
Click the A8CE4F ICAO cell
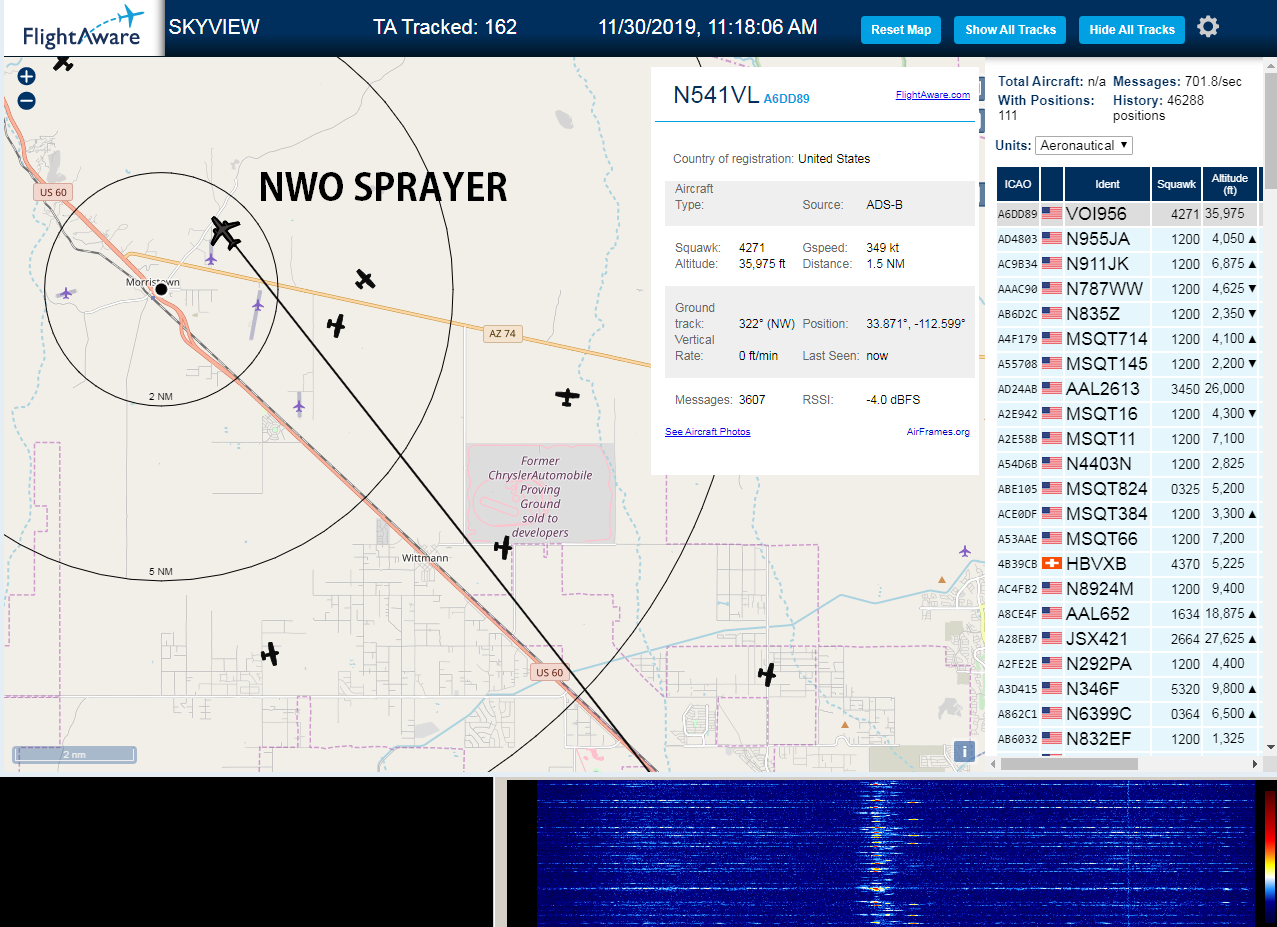1018,613
